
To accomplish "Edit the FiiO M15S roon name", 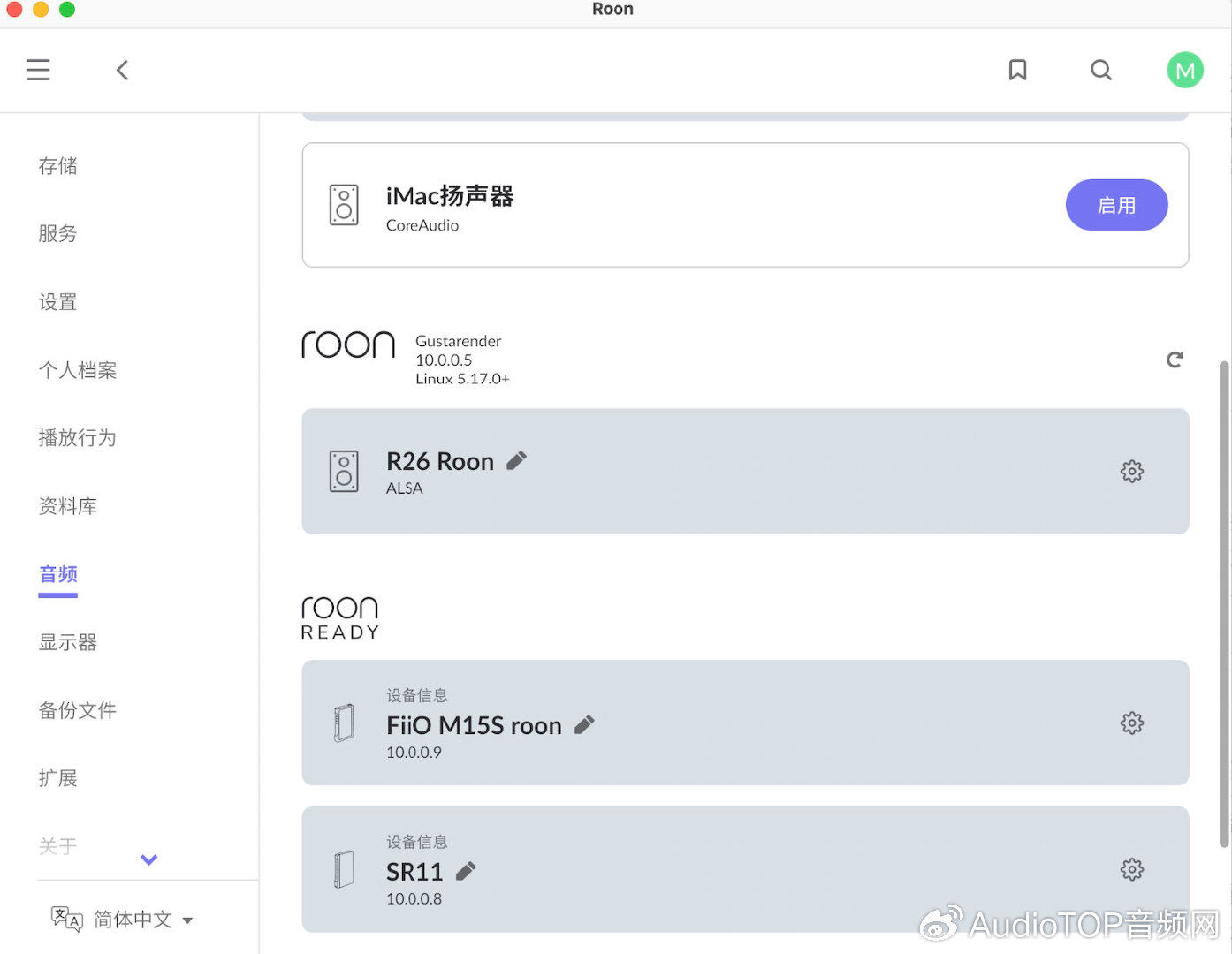I will pos(584,725).
